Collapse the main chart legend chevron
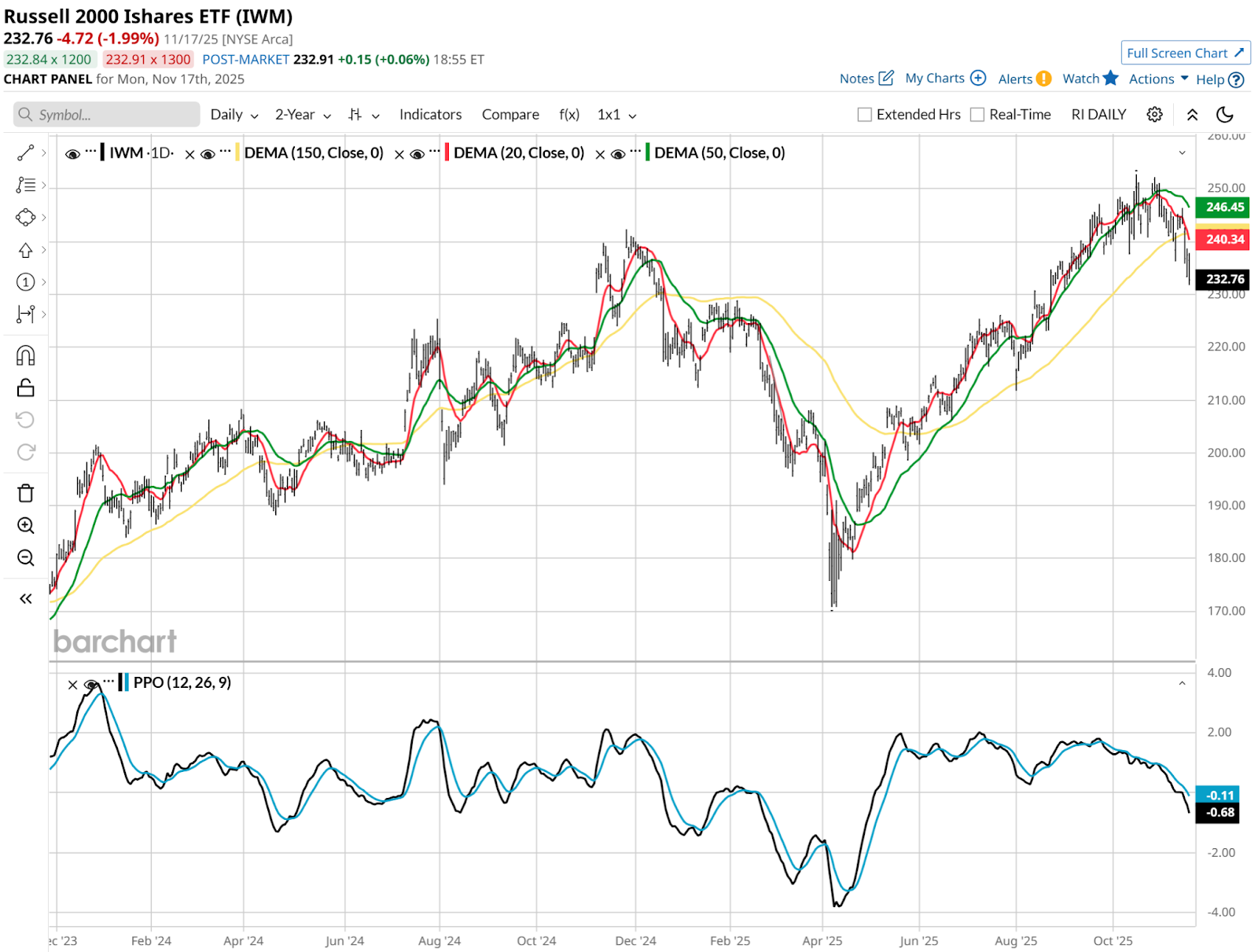The image size is (1258, 952). [x=1182, y=153]
